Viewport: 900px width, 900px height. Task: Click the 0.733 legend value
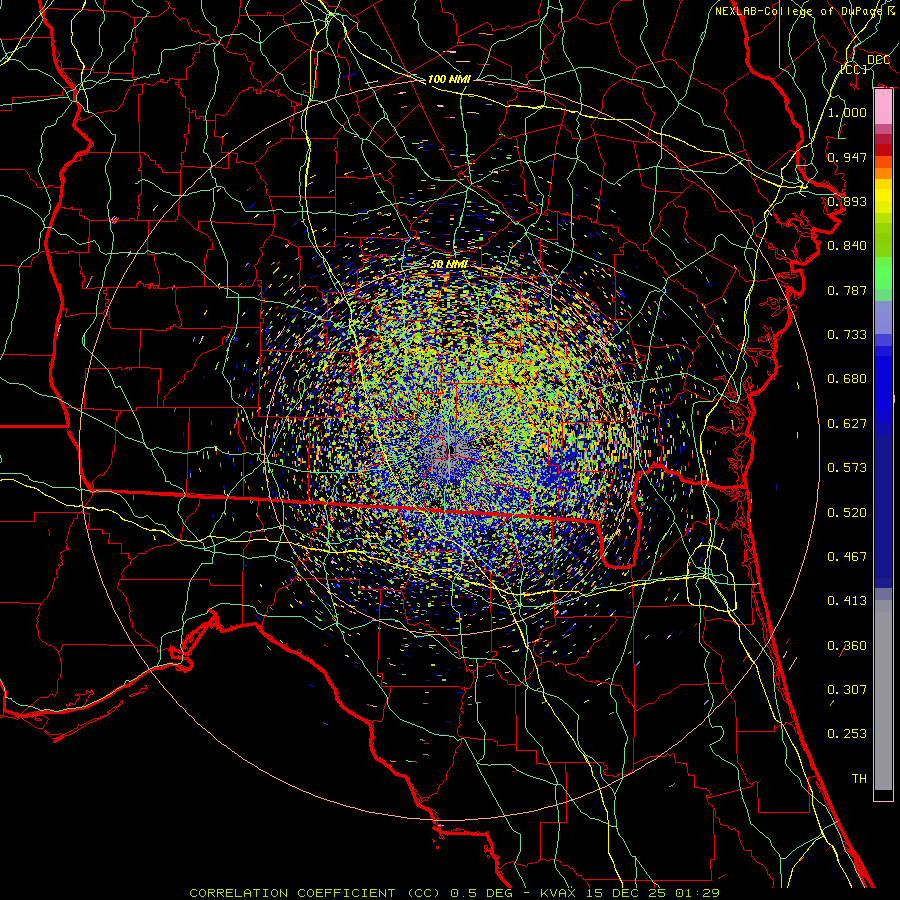click(847, 335)
